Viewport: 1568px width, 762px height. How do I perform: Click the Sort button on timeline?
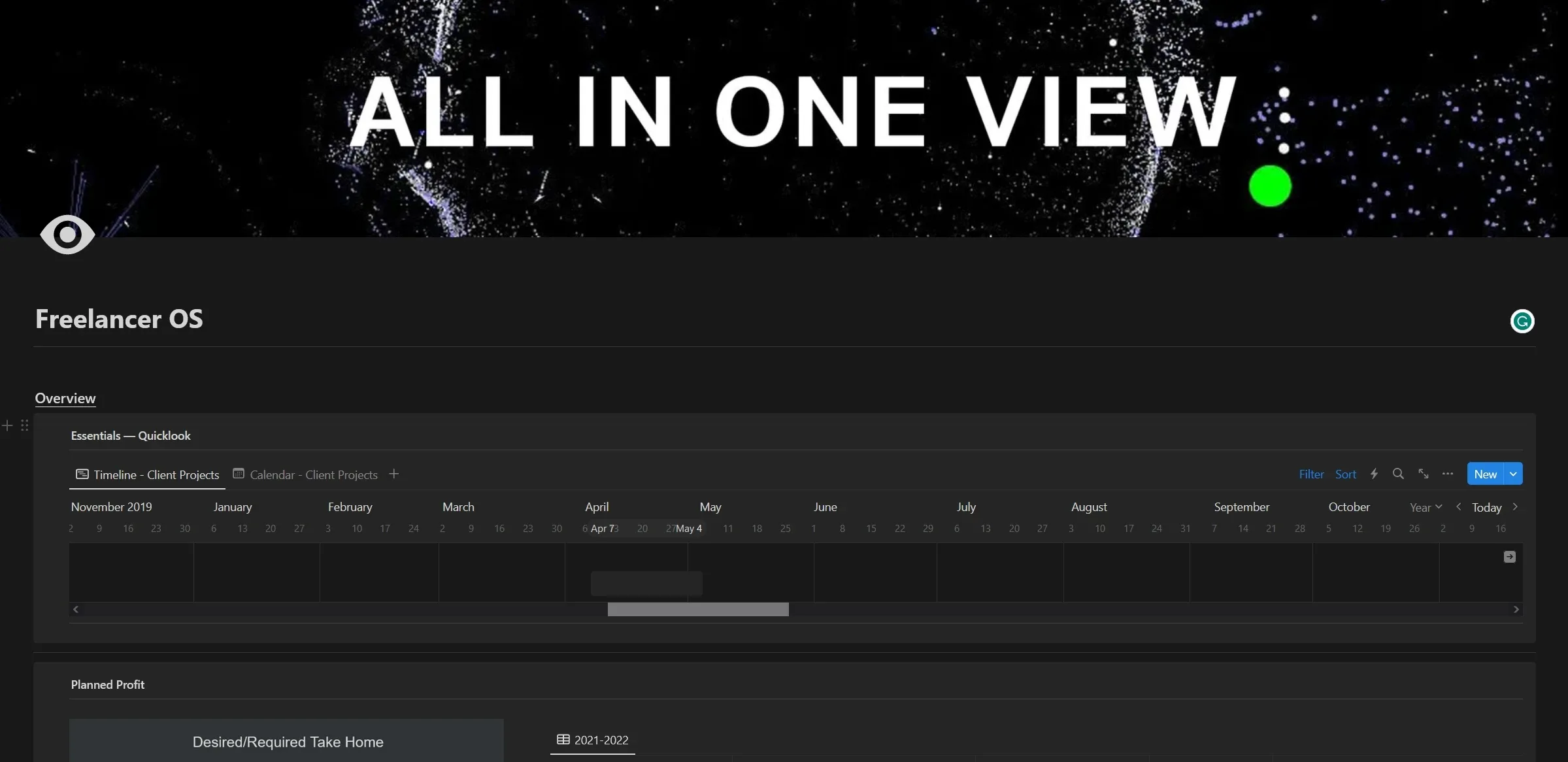pyautogui.click(x=1346, y=473)
